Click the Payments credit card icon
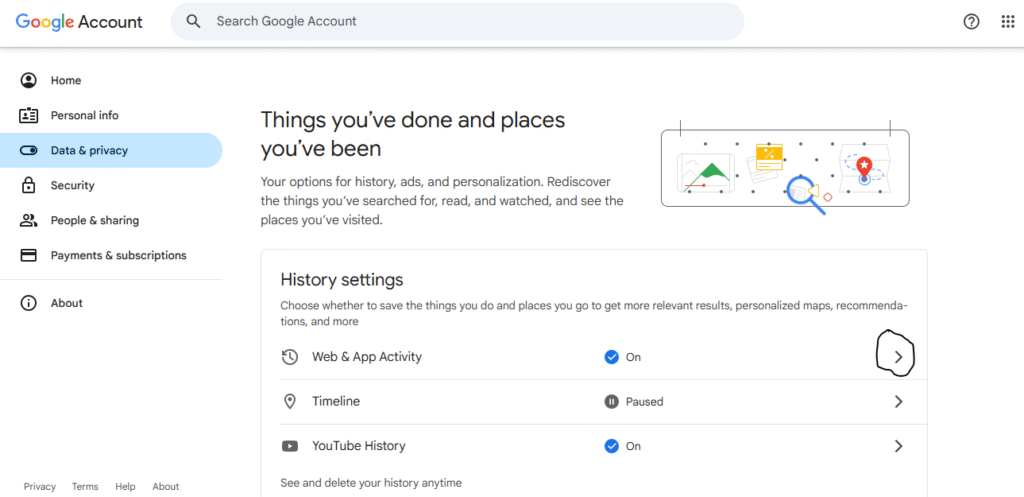Image resolution: width=1024 pixels, height=497 pixels. pos(29,255)
